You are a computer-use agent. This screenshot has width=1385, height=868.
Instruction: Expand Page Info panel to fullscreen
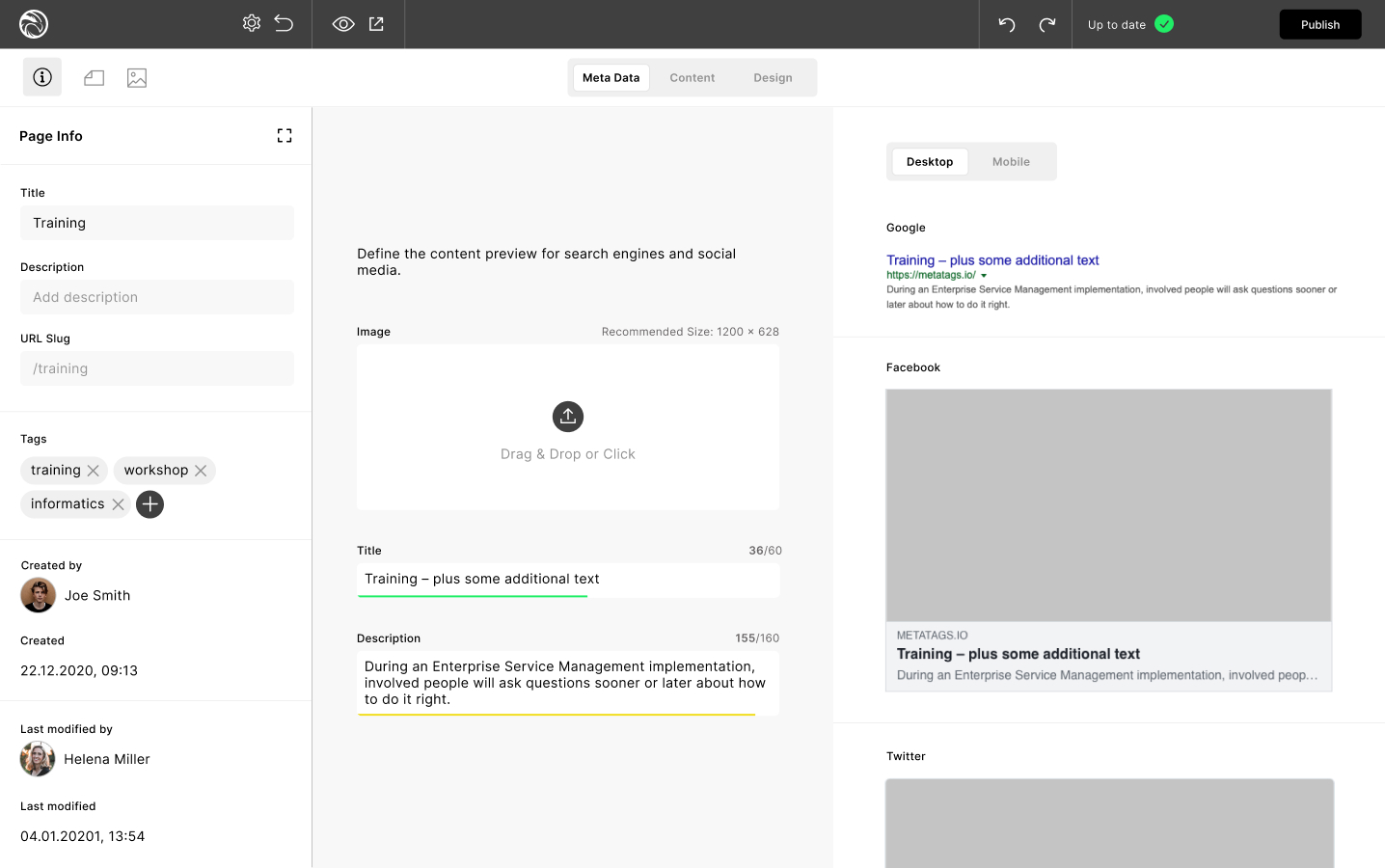[x=285, y=136]
